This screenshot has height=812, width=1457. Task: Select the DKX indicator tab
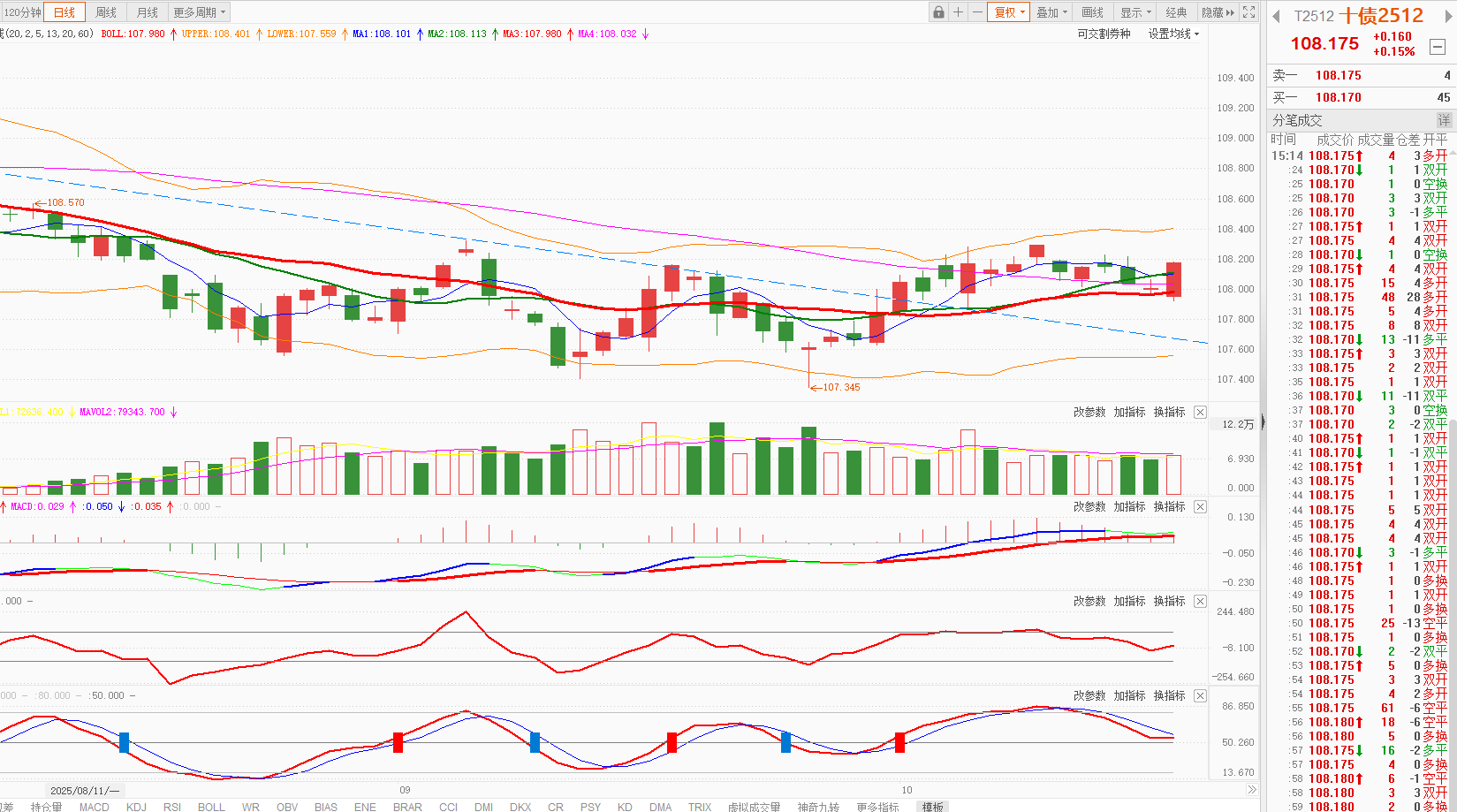(x=520, y=807)
